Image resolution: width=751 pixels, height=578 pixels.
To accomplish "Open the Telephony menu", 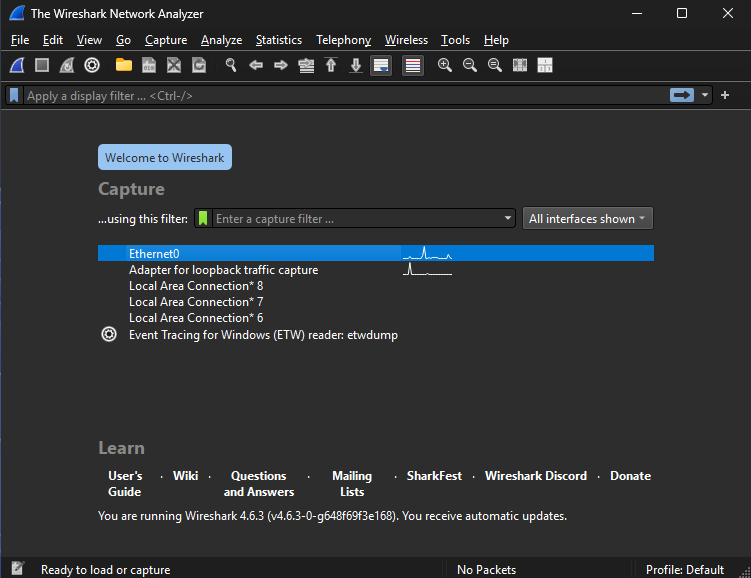I will pos(343,40).
